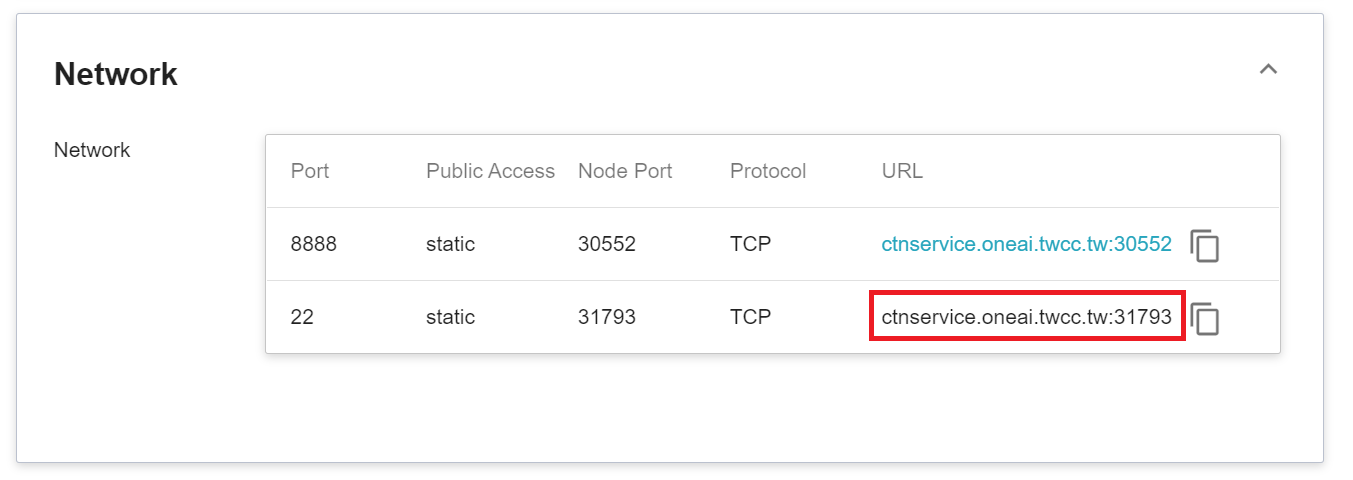1353x480 pixels.
Task: Click the URL column header
Action: [902, 171]
